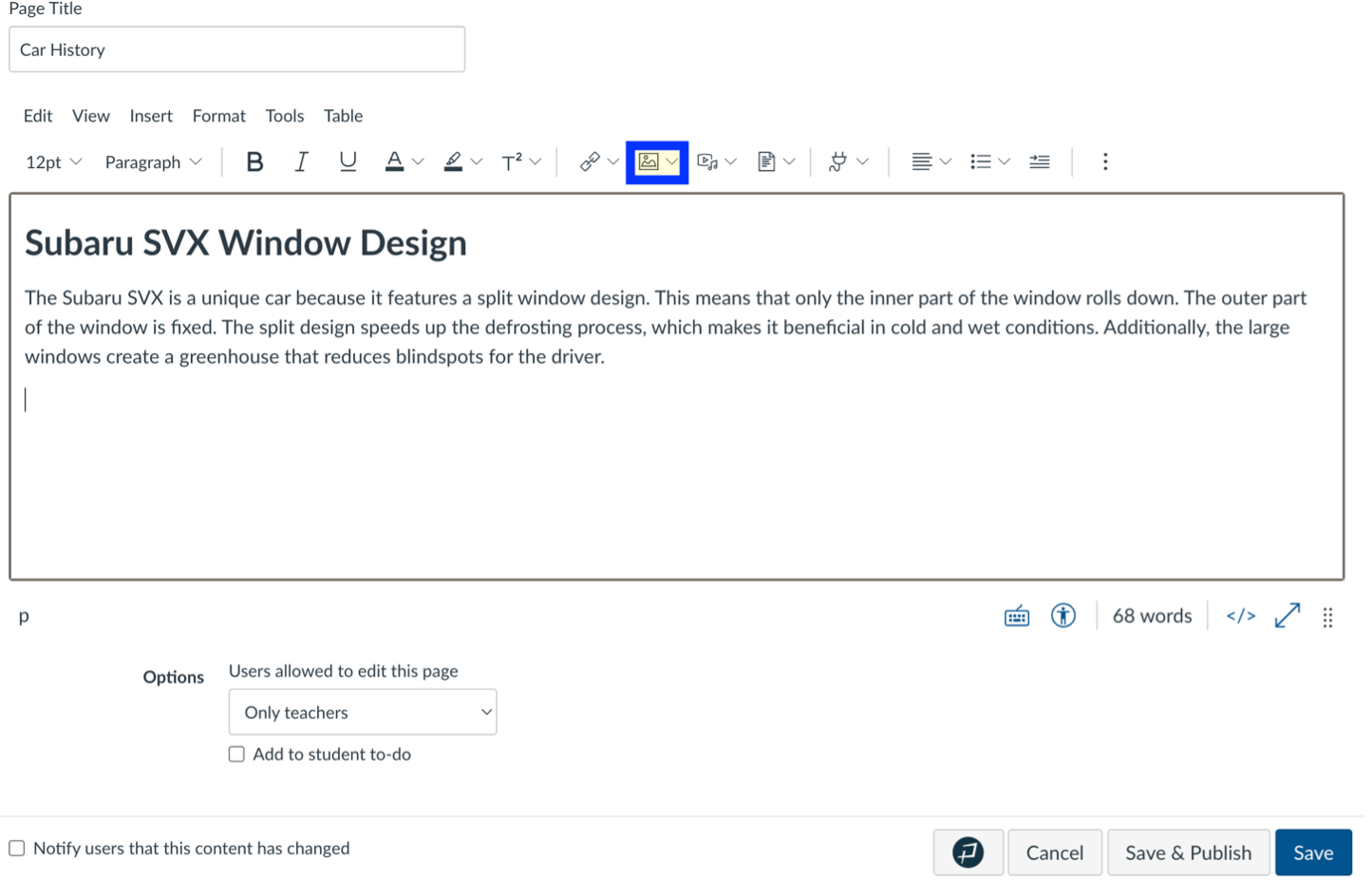Toggle bold formatting
The width and height of the screenshot is (1372, 881).
click(254, 162)
